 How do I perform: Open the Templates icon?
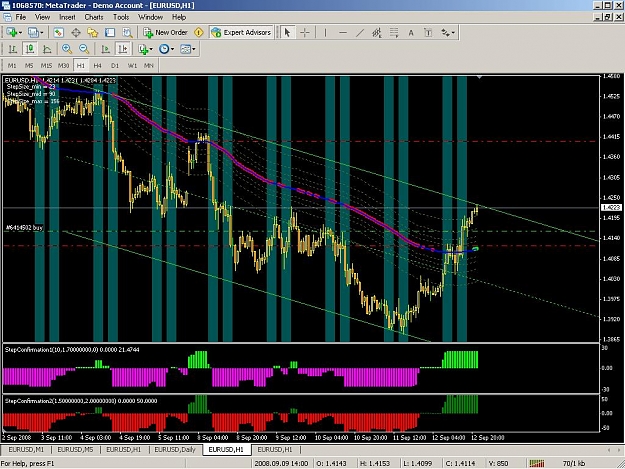[x=185, y=49]
